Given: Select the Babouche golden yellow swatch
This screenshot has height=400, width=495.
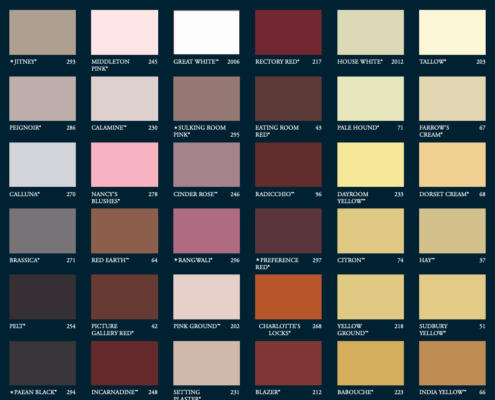Looking at the screenshot, I should [x=370, y=363].
